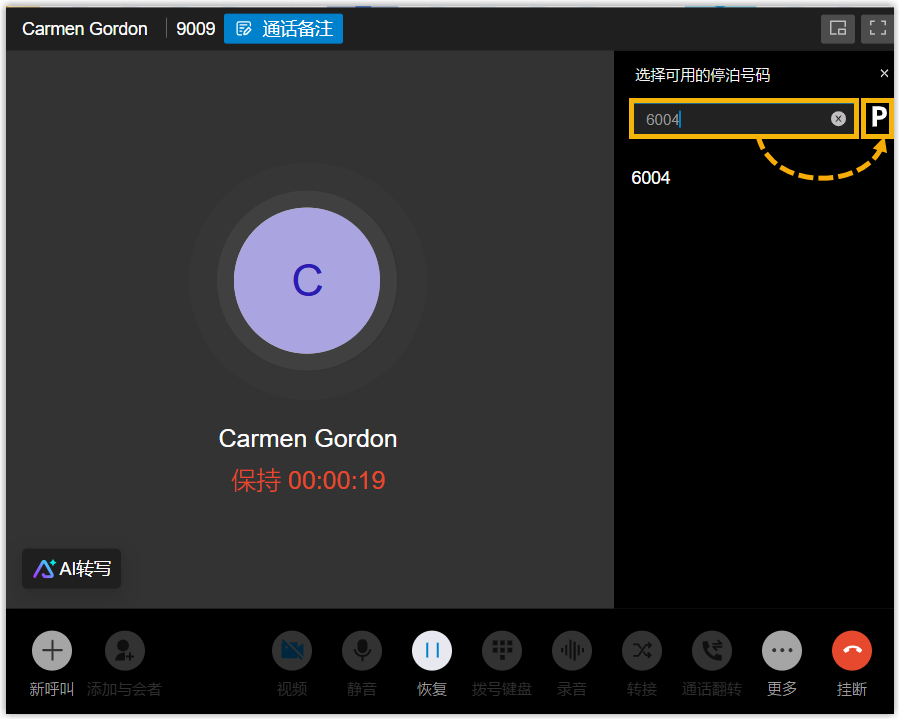Hang up the call with 挂断
Screen dimensions: 900x720
click(852, 651)
